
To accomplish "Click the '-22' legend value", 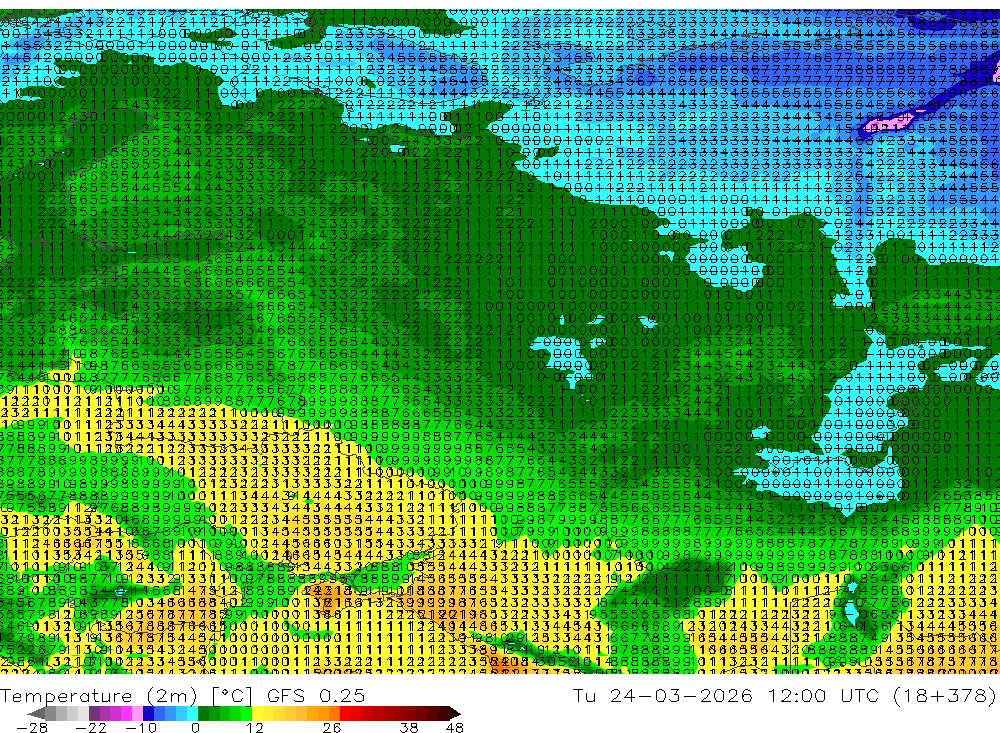I will (91, 728).
